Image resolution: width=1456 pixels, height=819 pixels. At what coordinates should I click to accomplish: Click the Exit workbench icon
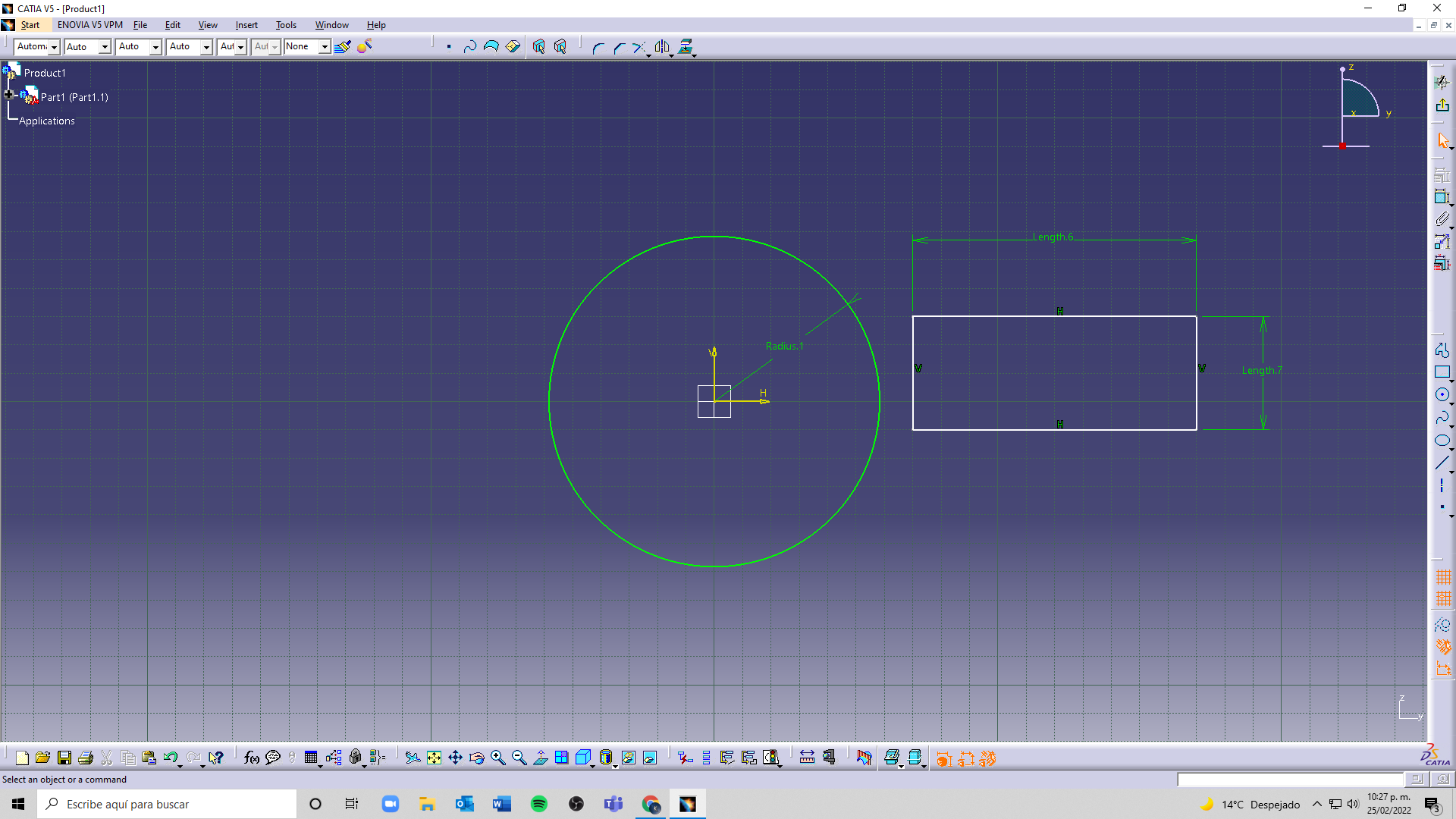1442,105
